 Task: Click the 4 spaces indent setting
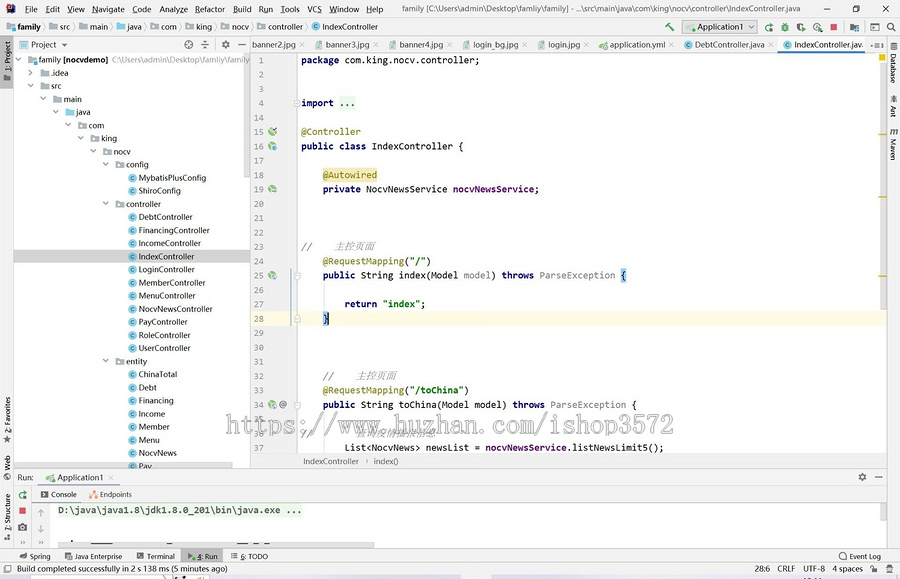pyautogui.click(x=847, y=569)
